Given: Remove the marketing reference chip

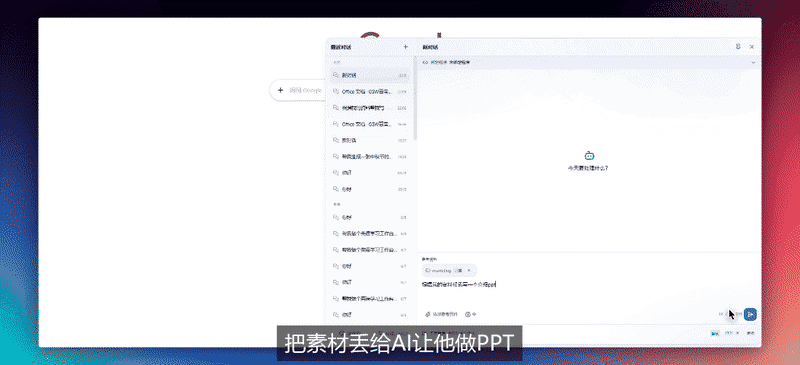Looking at the screenshot, I should point(469,270).
